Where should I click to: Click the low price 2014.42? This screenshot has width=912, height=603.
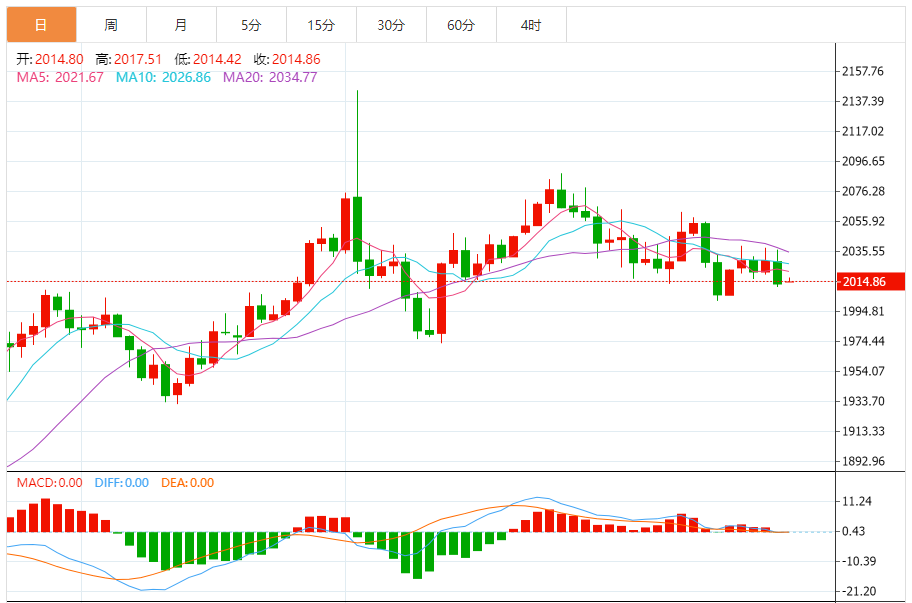click(217, 59)
